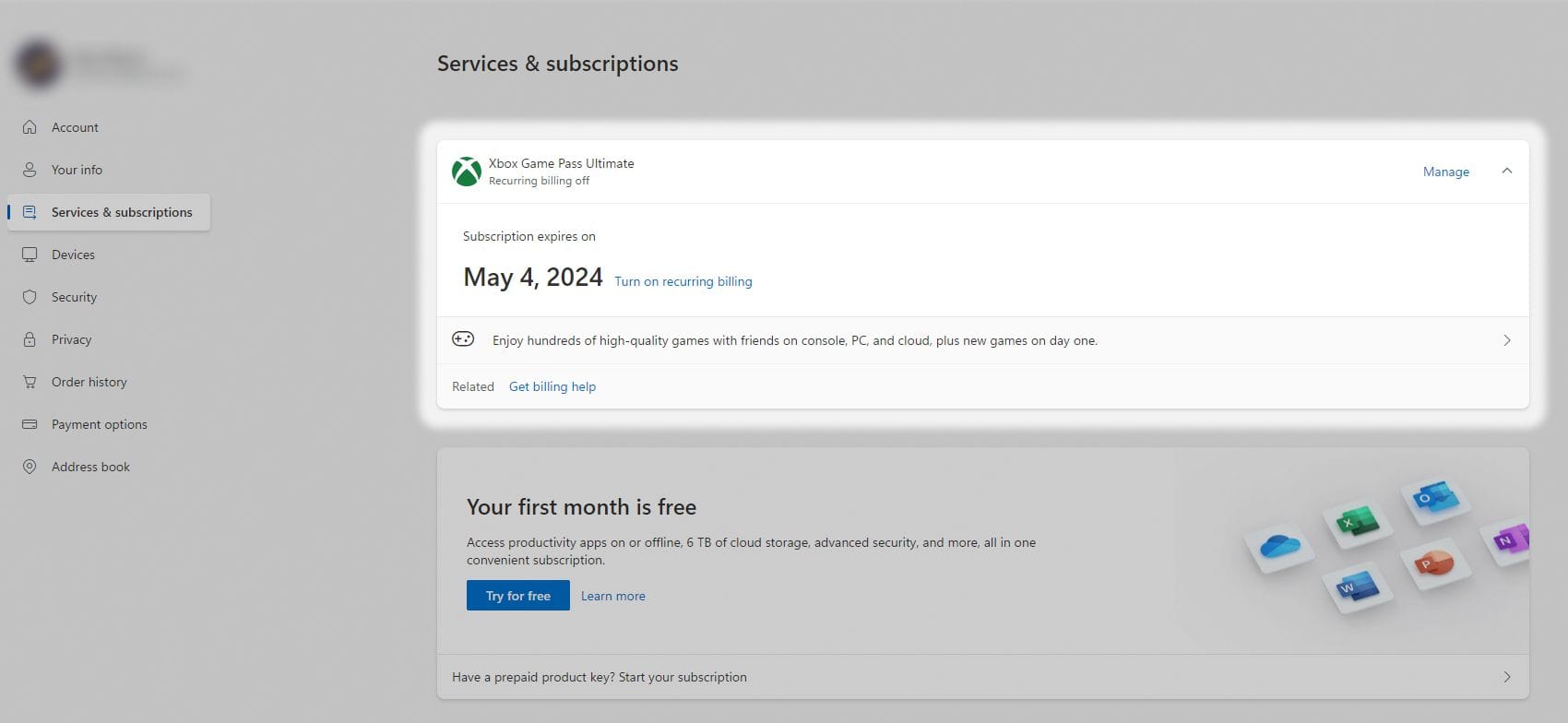
Task: Collapse the Xbox Game Pass Ultimate card
Action: click(x=1507, y=171)
